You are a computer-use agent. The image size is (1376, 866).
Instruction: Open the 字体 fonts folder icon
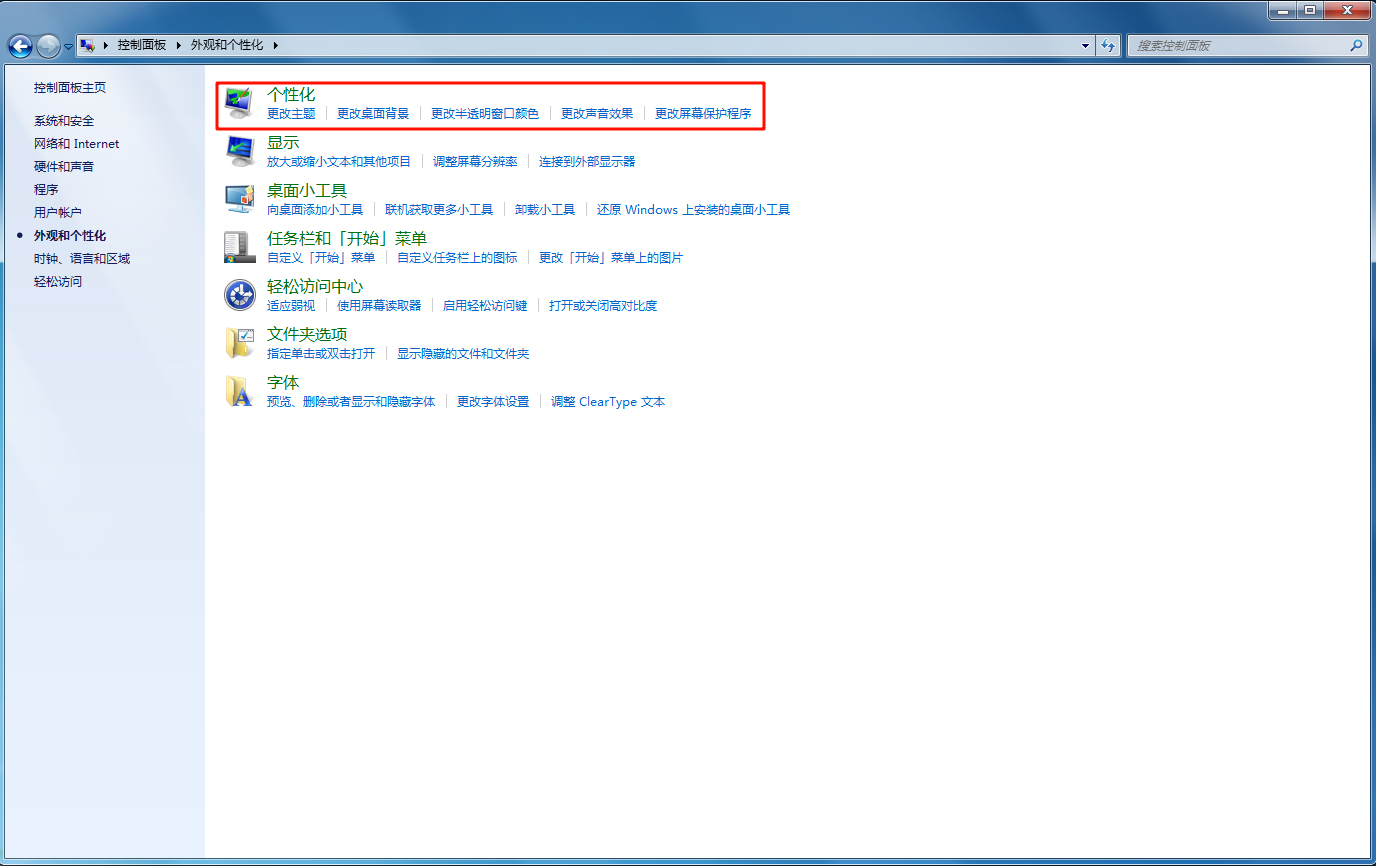pyautogui.click(x=239, y=391)
